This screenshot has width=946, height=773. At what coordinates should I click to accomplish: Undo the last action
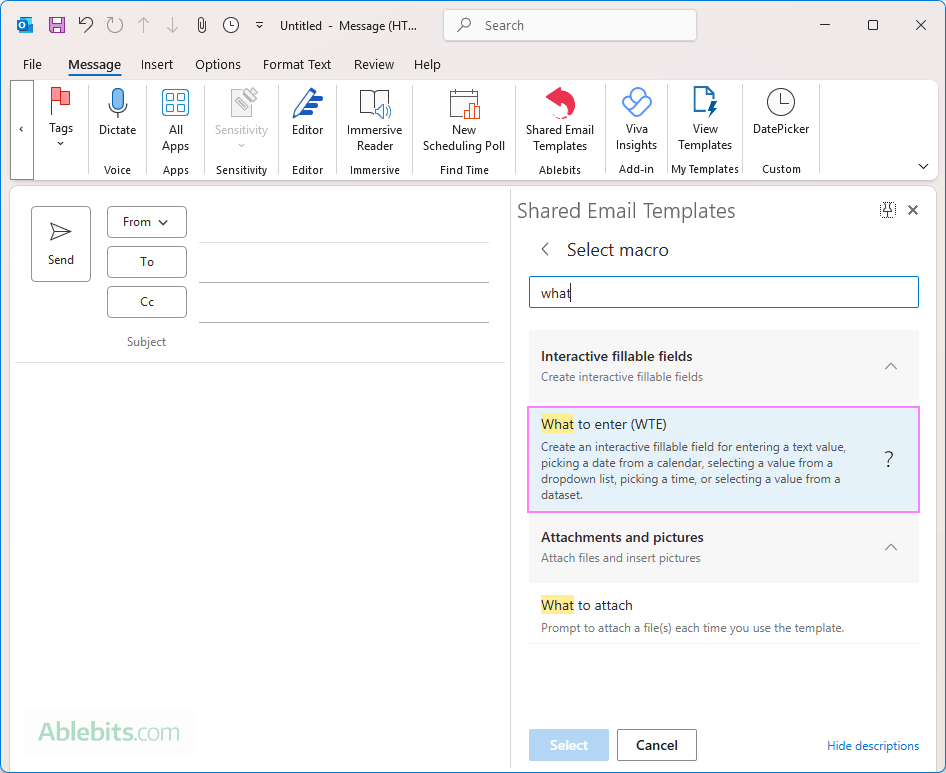pos(86,25)
